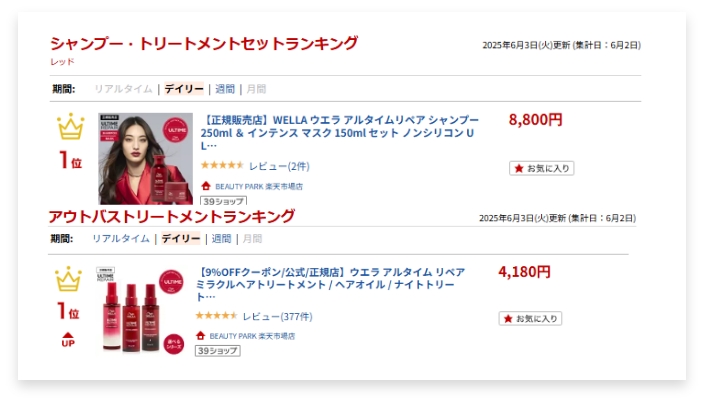Click the crown icon for shampoo set ranking

70,127
